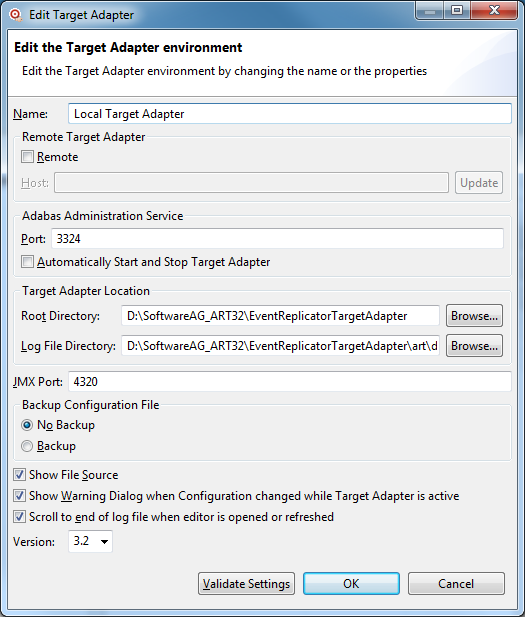This screenshot has height=617, width=525.
Task: Focus the Adabas Administration Service Port field
Action: click(277, 239)
